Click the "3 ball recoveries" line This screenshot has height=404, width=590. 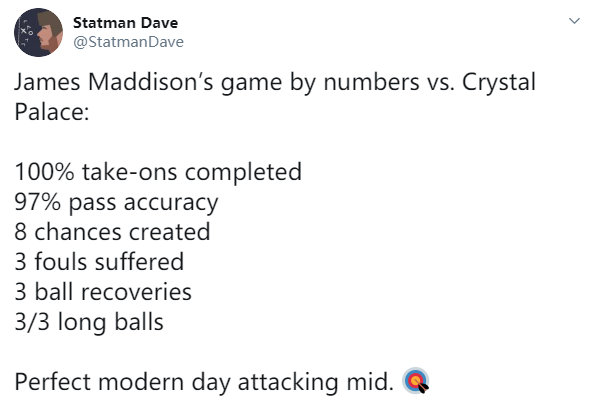click(x=103, y=292)
